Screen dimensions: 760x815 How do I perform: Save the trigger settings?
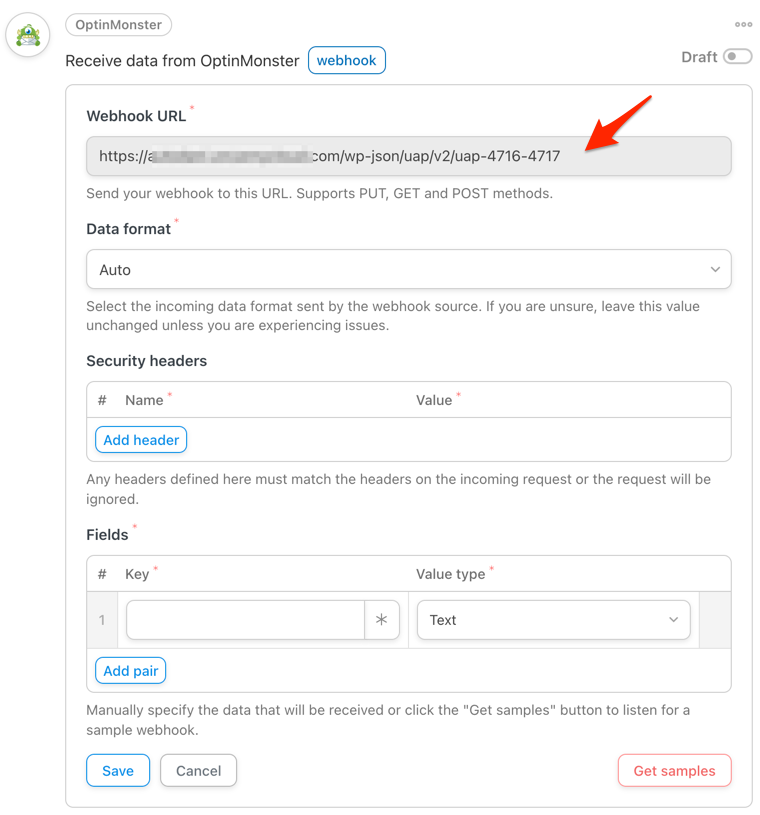118,770
